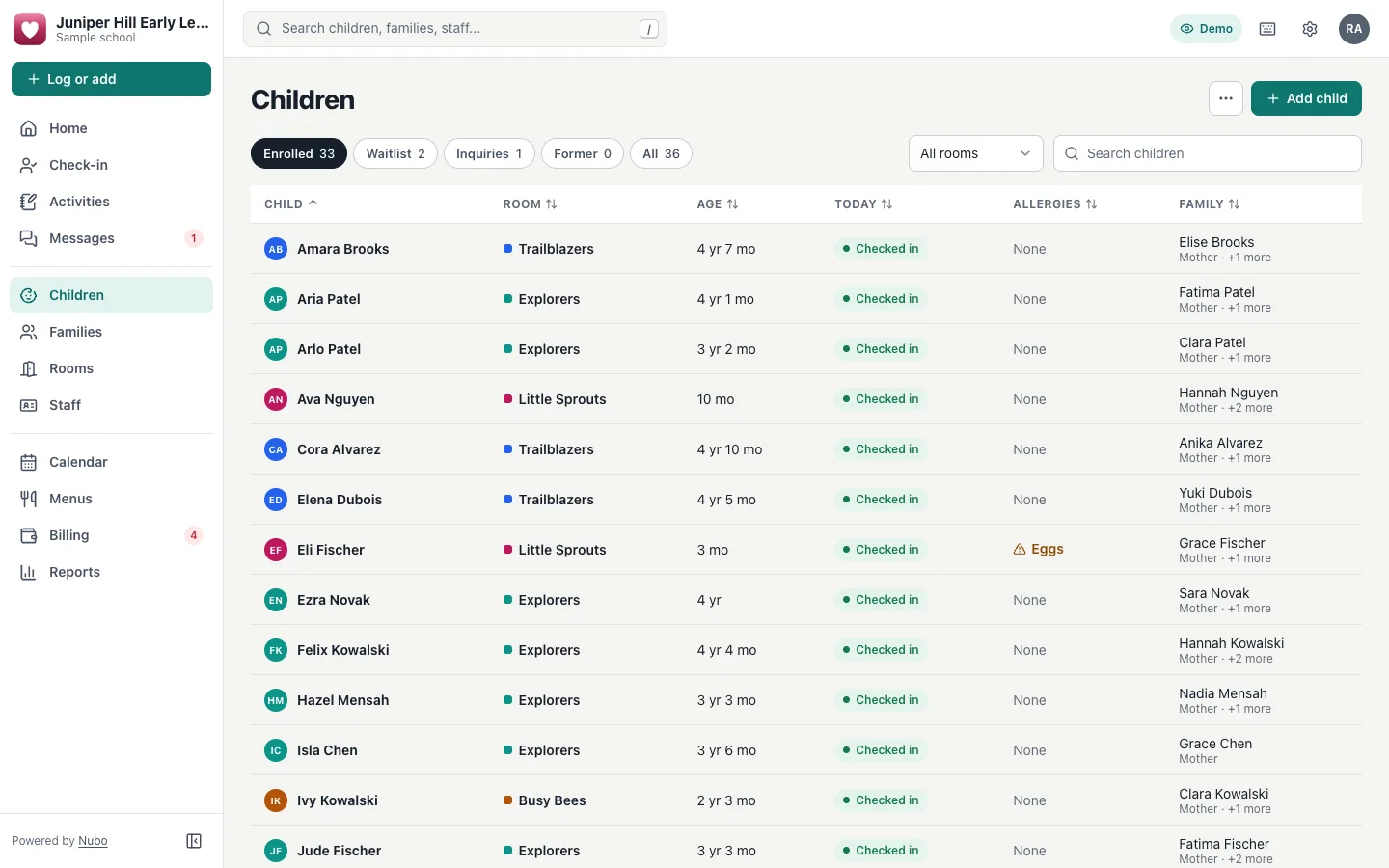The image size is (1389, 868).
Task: Click Cora Alvarez's CA avatar
Action: click(x=276, y=449)
